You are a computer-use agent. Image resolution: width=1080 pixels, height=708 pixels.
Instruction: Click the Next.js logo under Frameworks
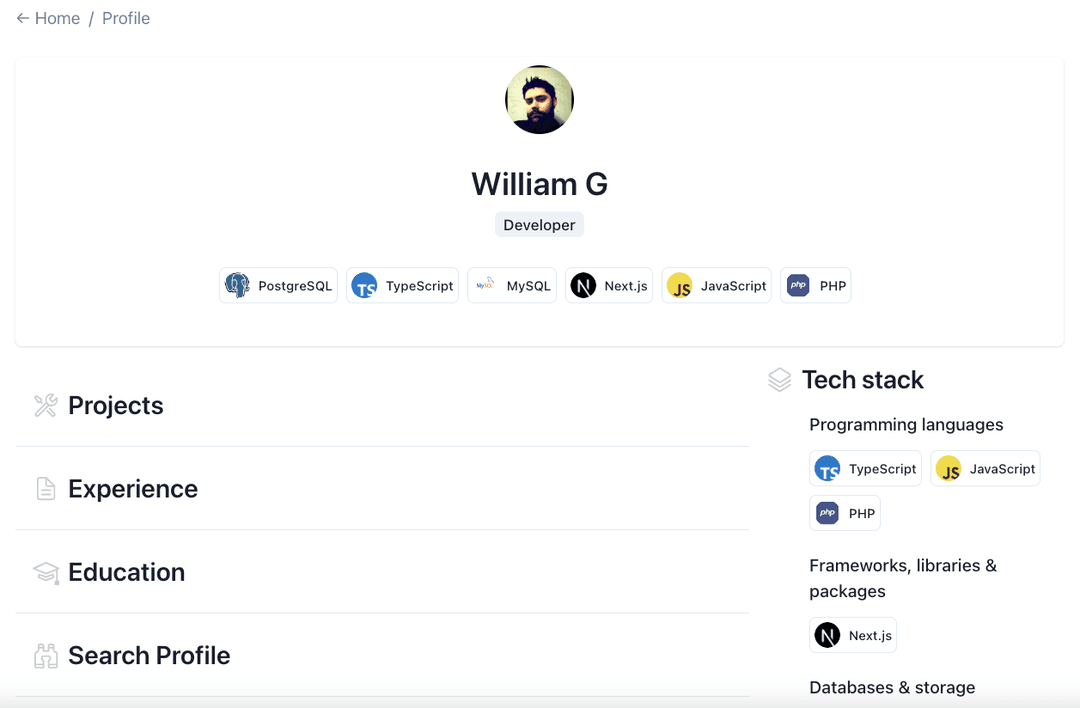[x=827, y=634]
